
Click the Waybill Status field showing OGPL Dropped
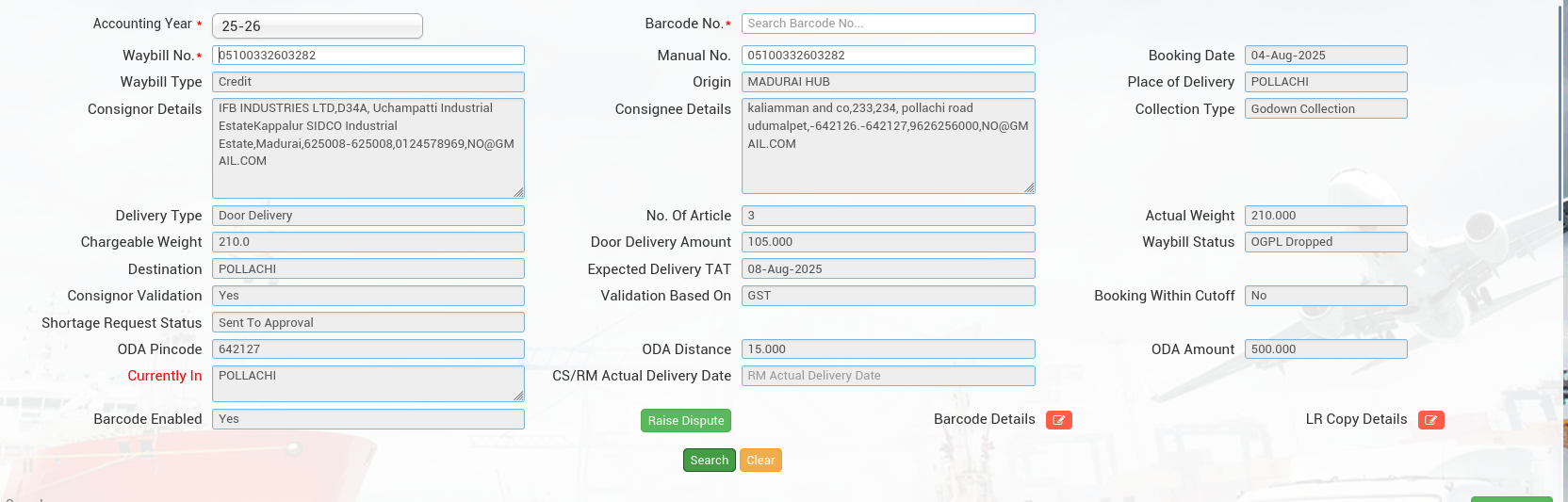pos(1325,242)
